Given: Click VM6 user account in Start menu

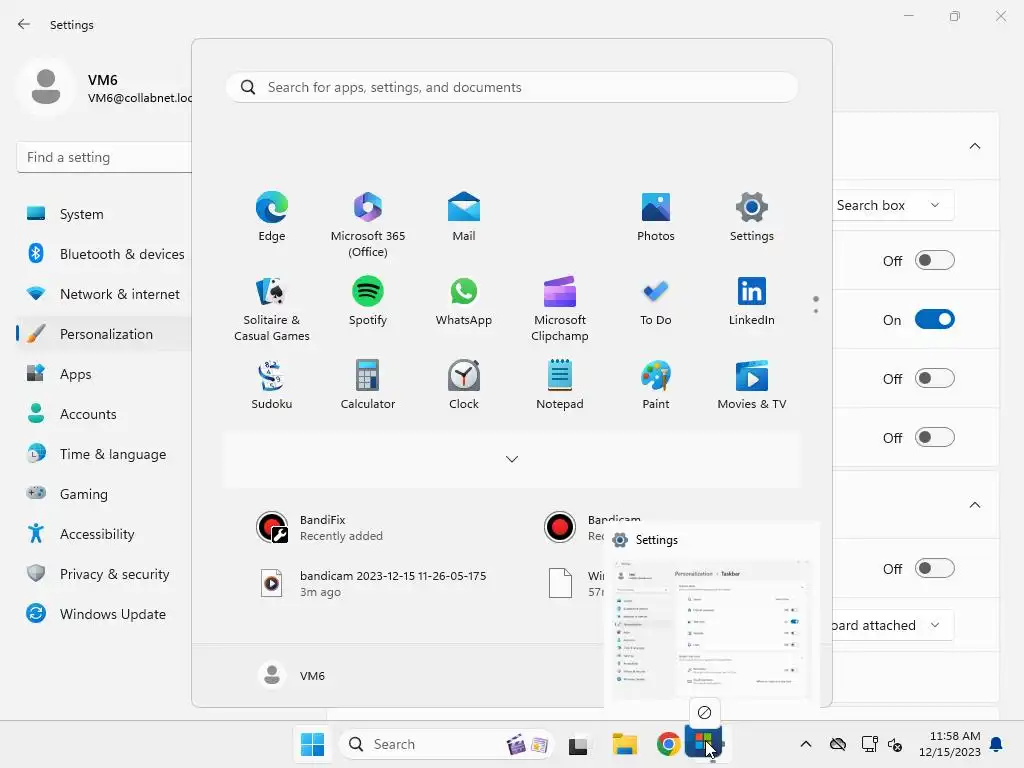Looking at the screenshot, I should (291, 675).
